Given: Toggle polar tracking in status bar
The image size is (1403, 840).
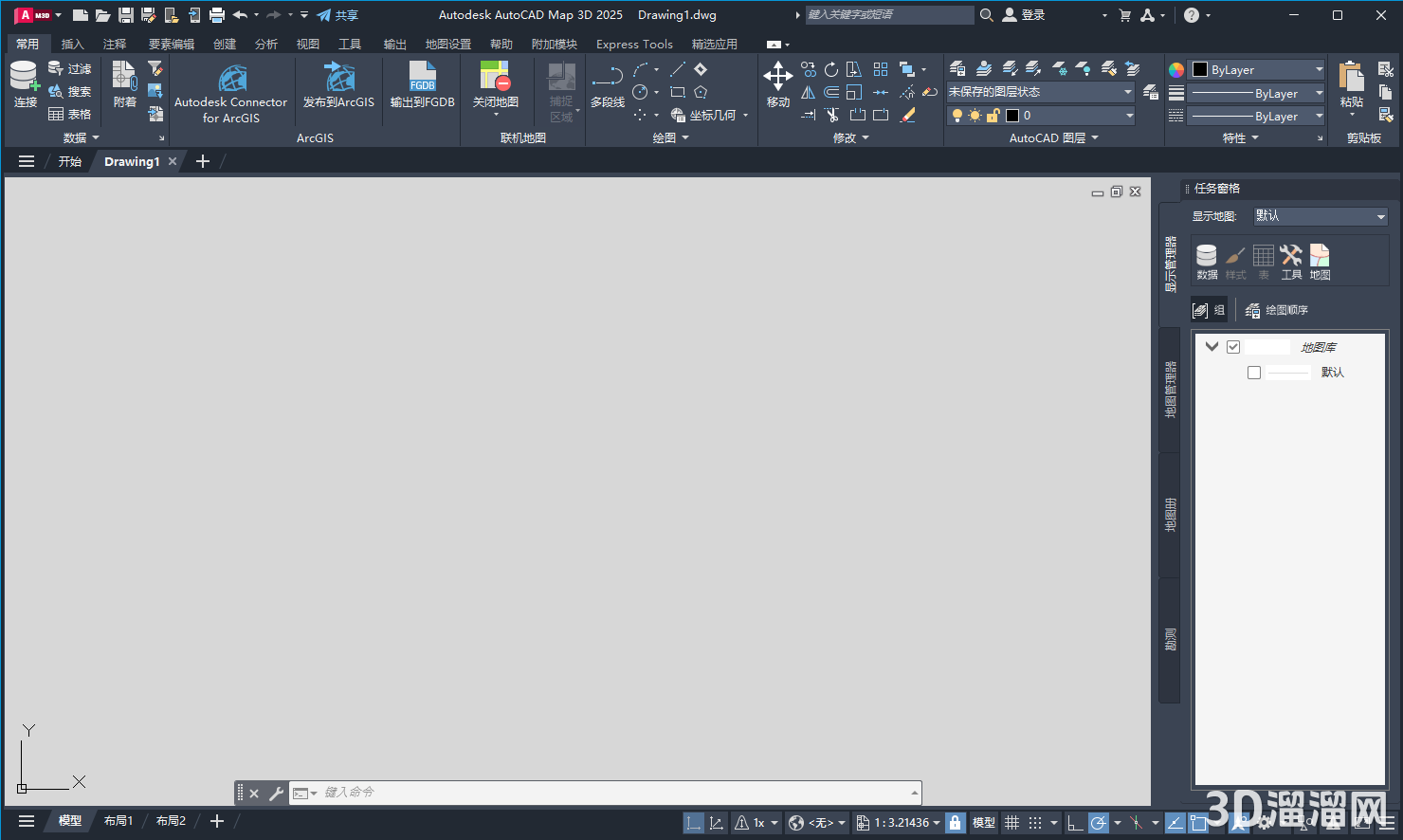Looking at the screenshot, I should (x=1098, y=823).
